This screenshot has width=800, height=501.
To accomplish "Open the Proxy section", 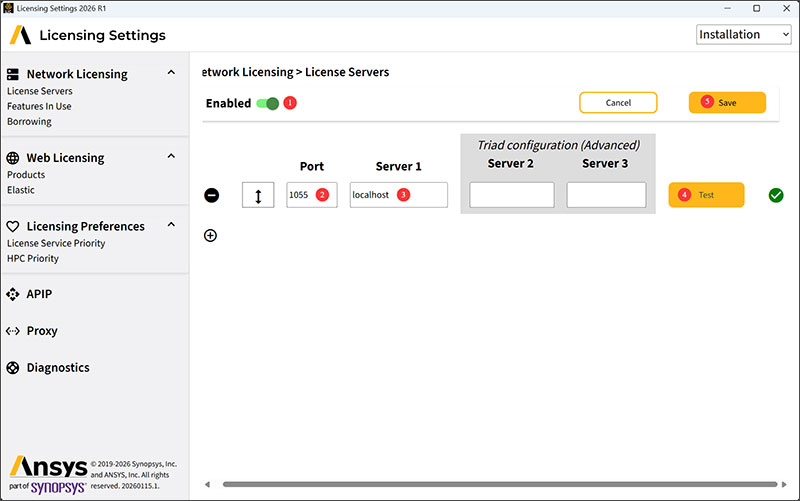I will click(42, 331).
